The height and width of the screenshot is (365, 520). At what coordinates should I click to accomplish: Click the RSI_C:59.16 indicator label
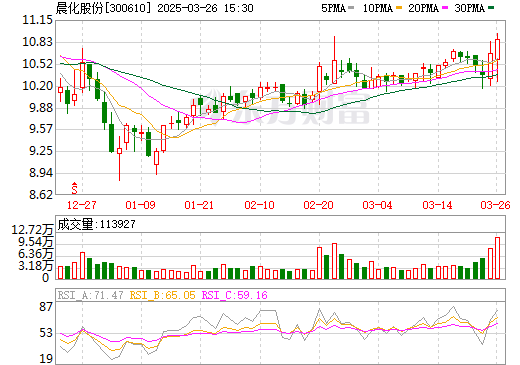pos(235,295)
